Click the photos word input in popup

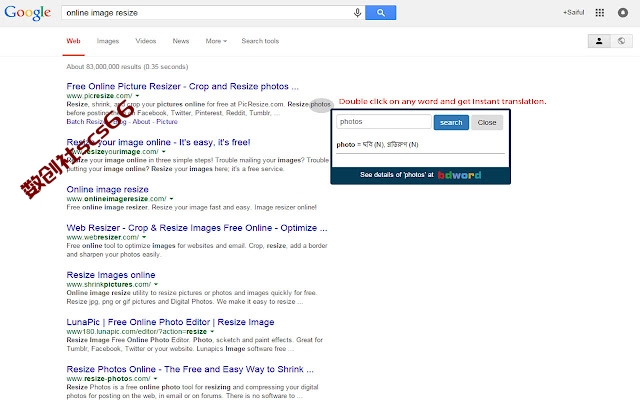pos(383,122)
